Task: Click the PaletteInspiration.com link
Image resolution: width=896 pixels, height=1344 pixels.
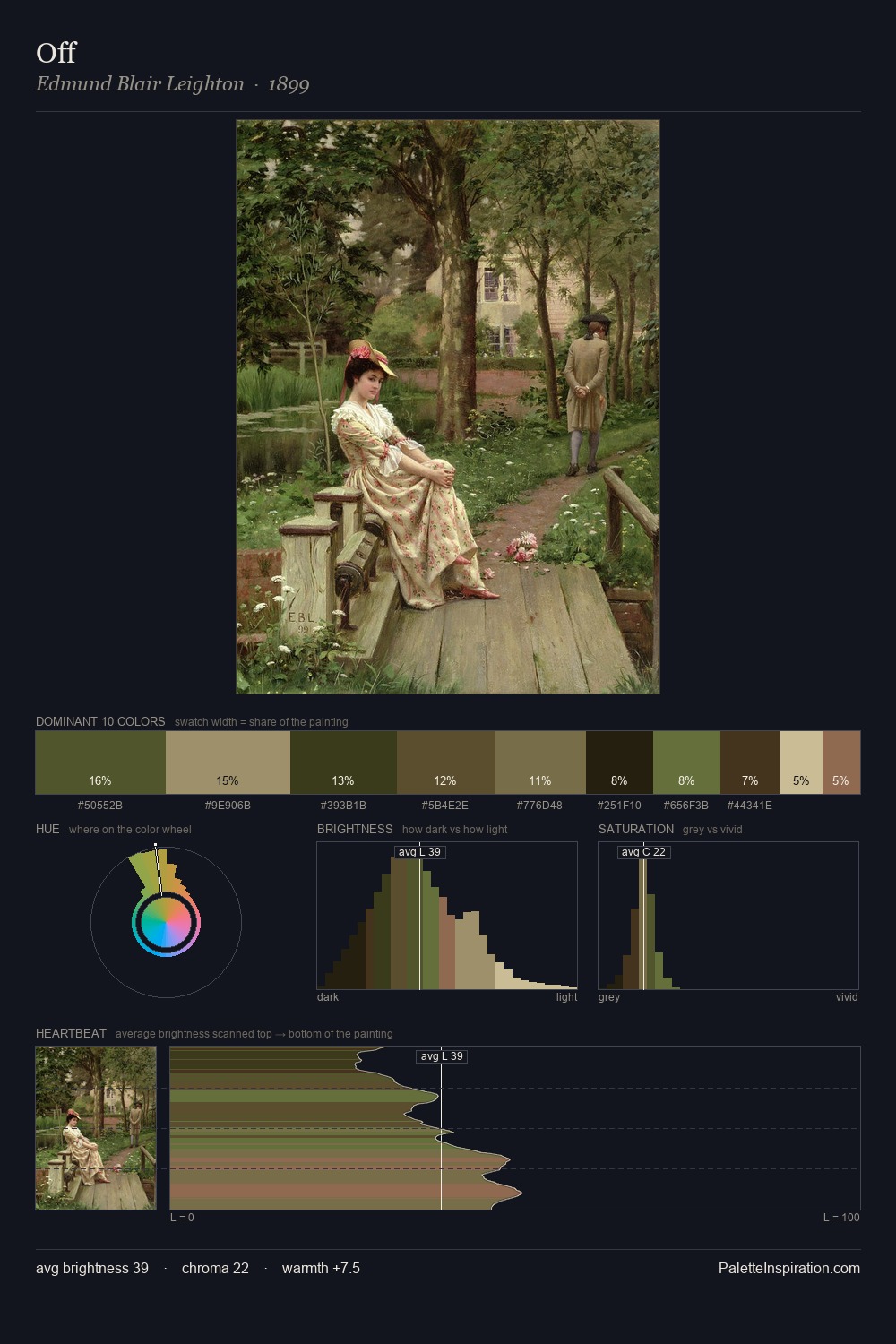Action: click(789, 1268)
